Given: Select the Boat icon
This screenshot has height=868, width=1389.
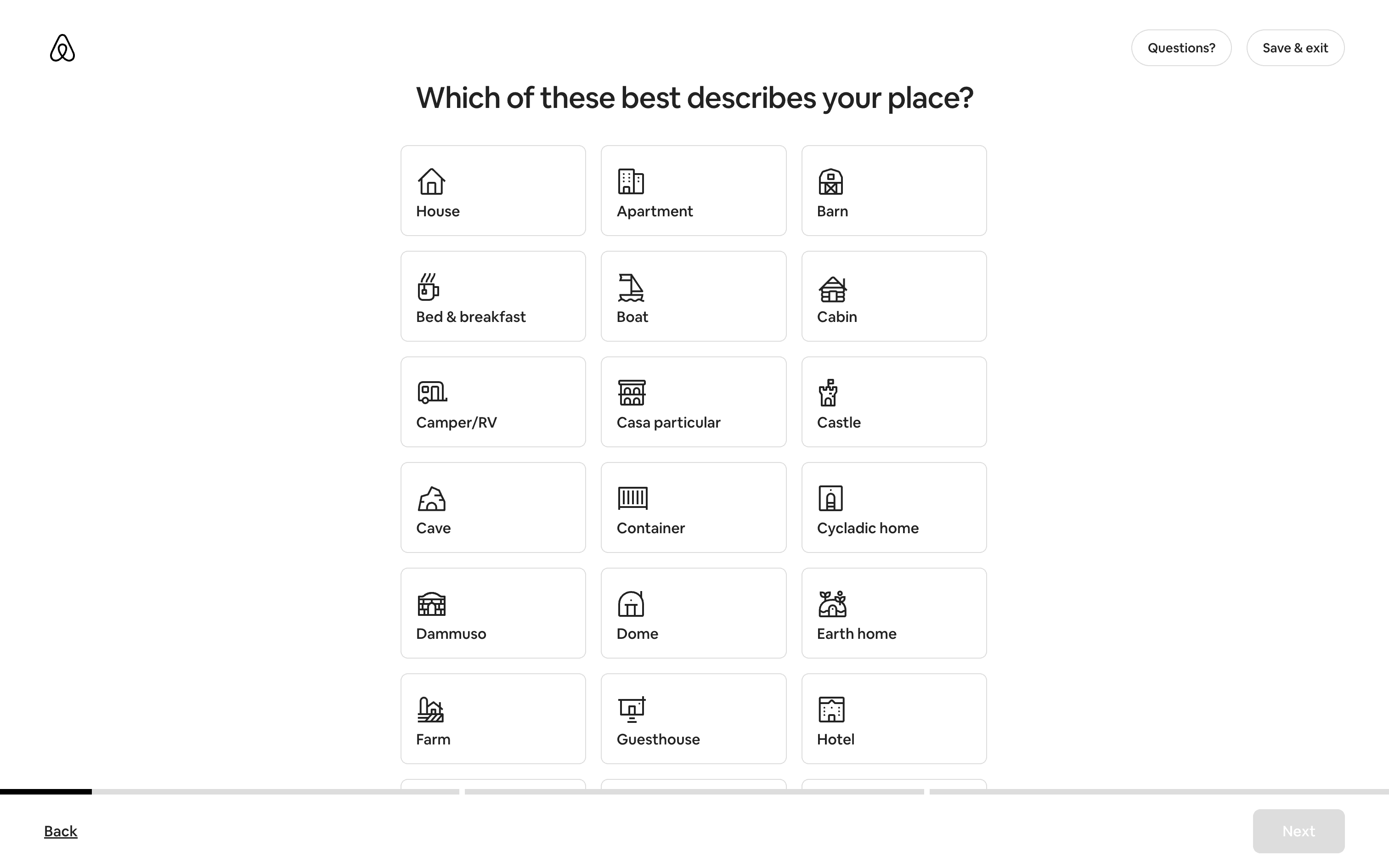Looking at the screenshot, I should click(631, 287).
